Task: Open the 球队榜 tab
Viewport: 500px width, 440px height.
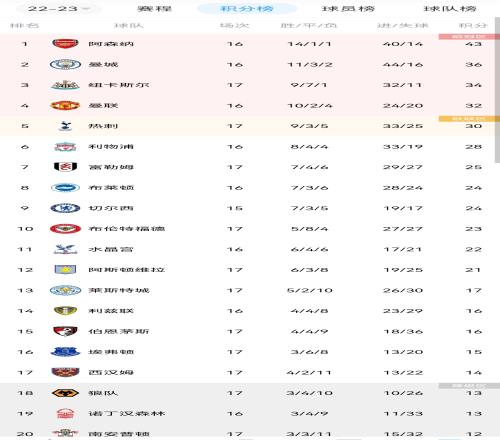Action: tap(450, 8)
